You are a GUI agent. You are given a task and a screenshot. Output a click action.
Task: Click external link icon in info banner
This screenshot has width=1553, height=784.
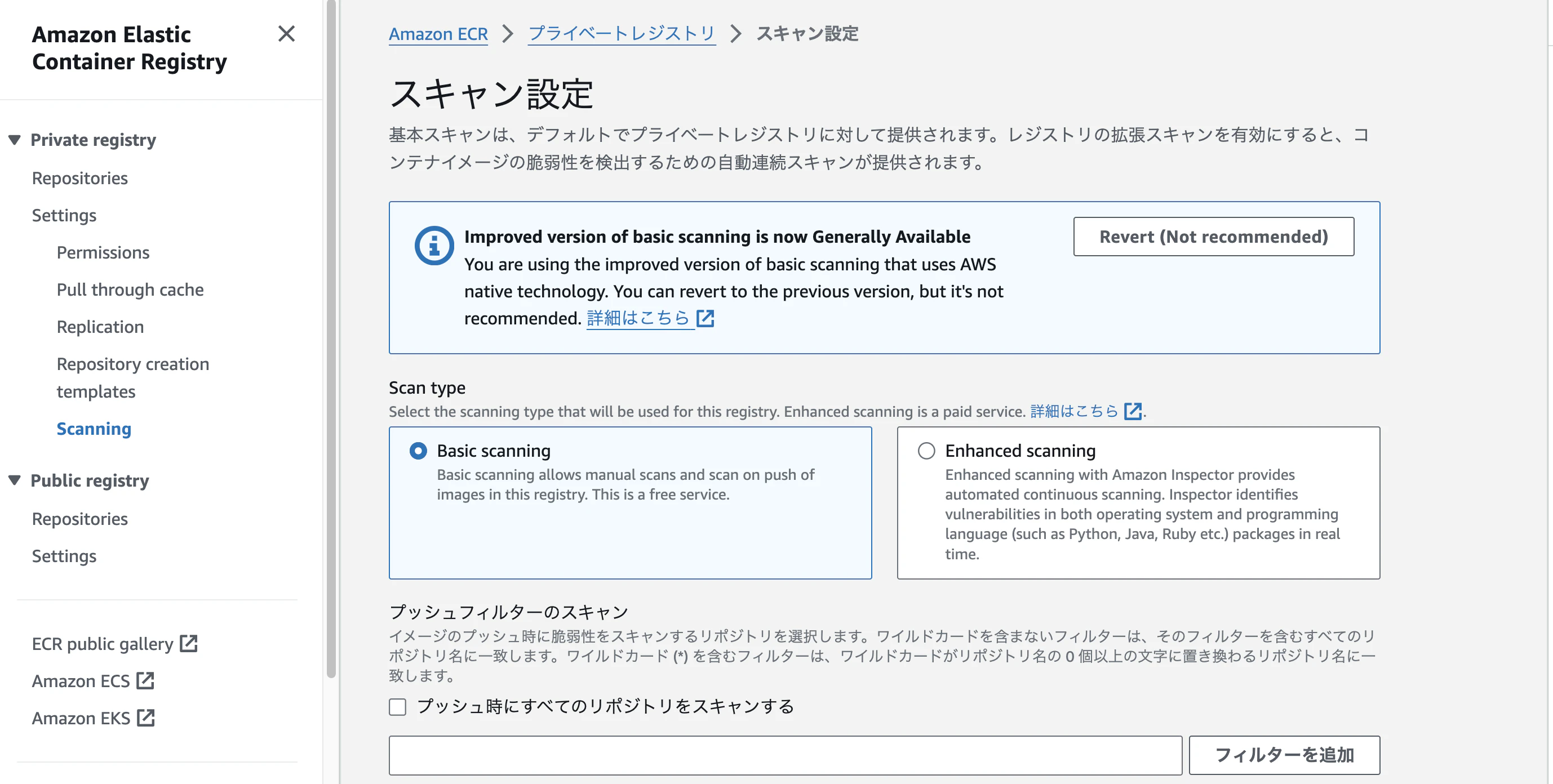click(705, 318)
